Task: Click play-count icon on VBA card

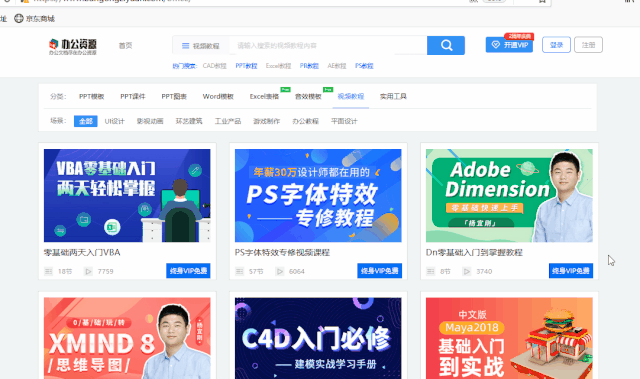Action: click(x=88, y=271)
